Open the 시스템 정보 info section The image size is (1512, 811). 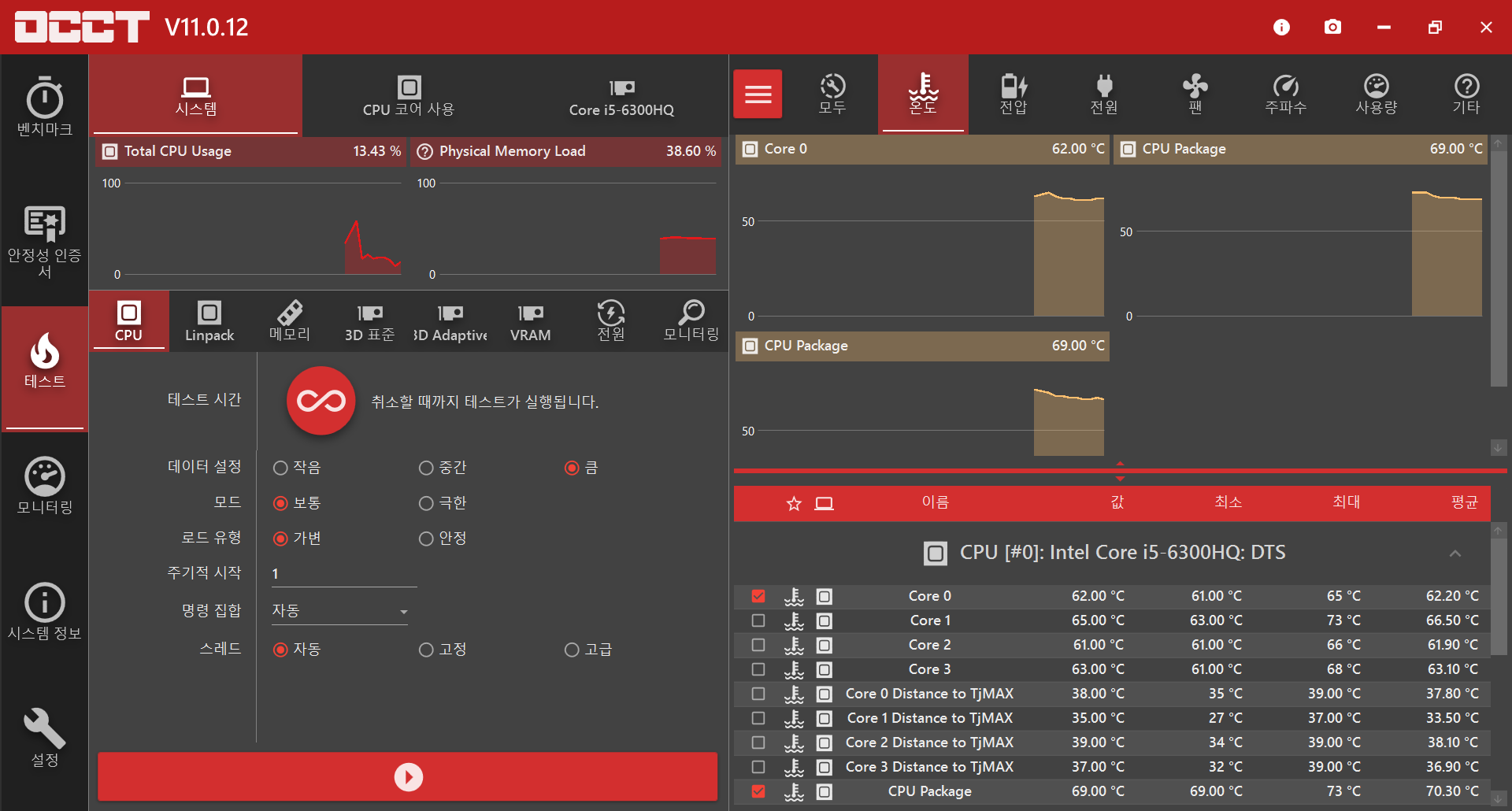(45, 612)
